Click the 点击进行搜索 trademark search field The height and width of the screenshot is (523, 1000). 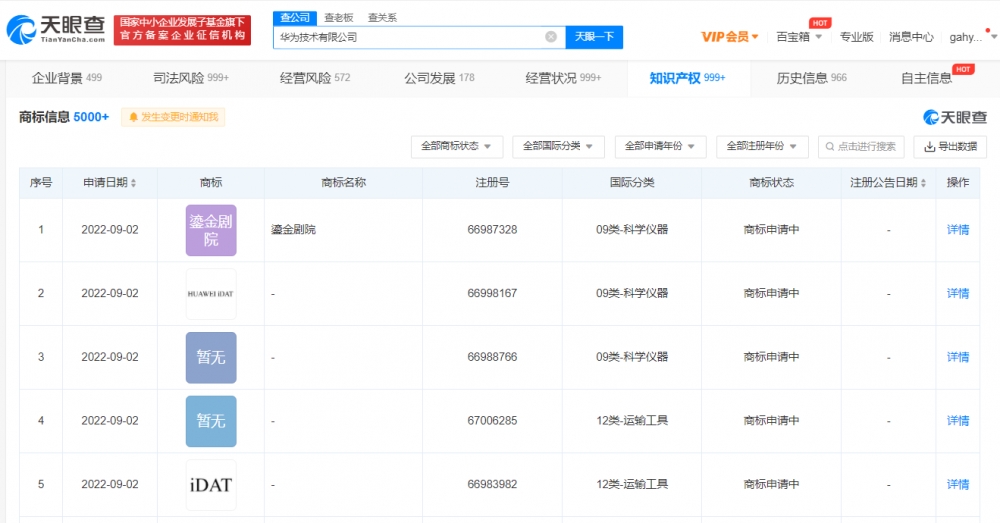pos(861,147)
